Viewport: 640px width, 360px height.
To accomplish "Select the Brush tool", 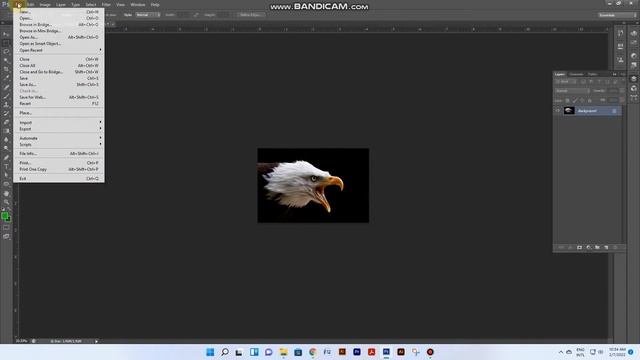I will pos(6,96).
